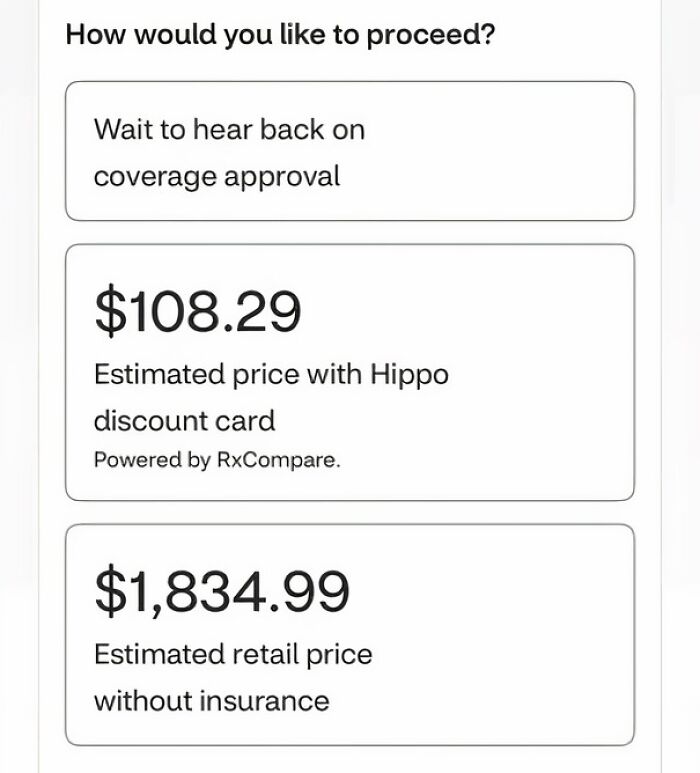Select Wait to hear back on coverage approval
This screenshot has width=700, height=773.
point(350,151)
